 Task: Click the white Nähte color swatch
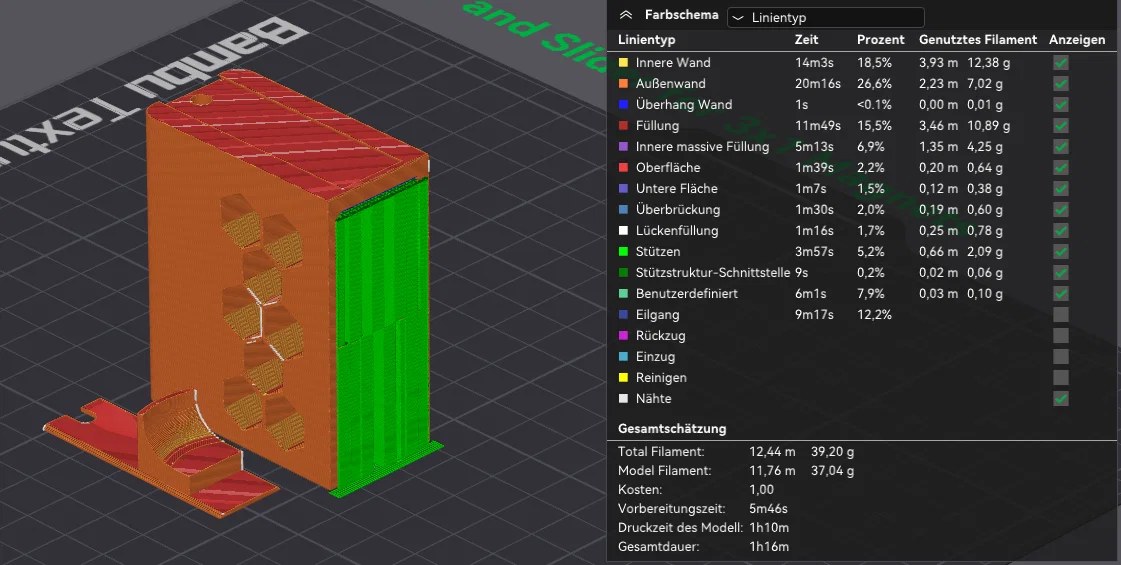click(x=623, y=398)
